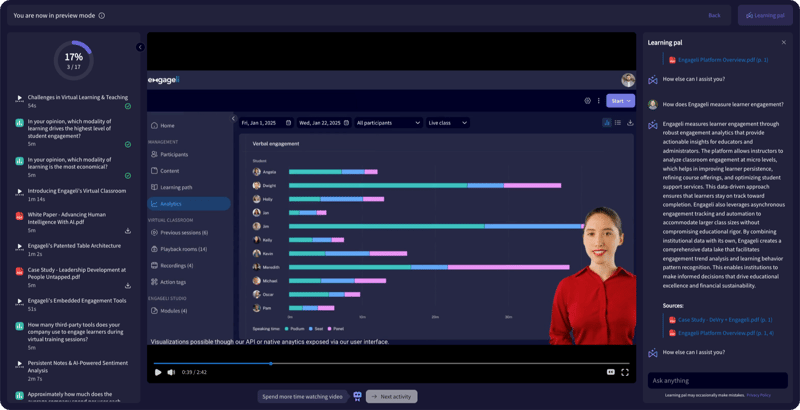Click the 17% progress ring

(x=74, y=61)
